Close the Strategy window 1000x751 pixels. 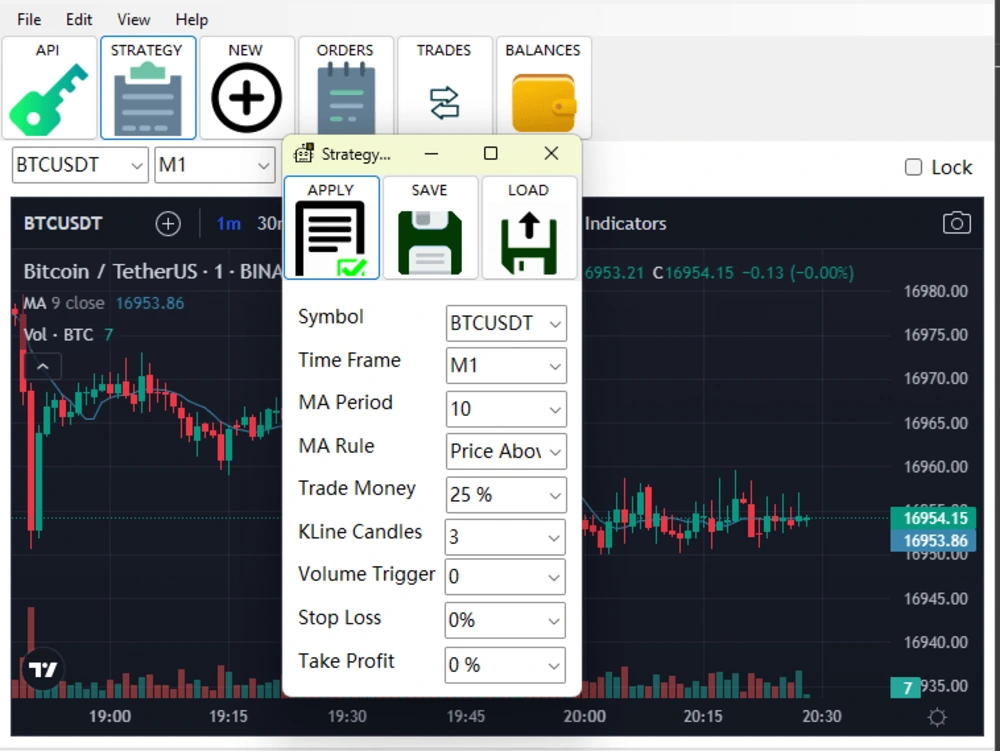pos(551,154)
